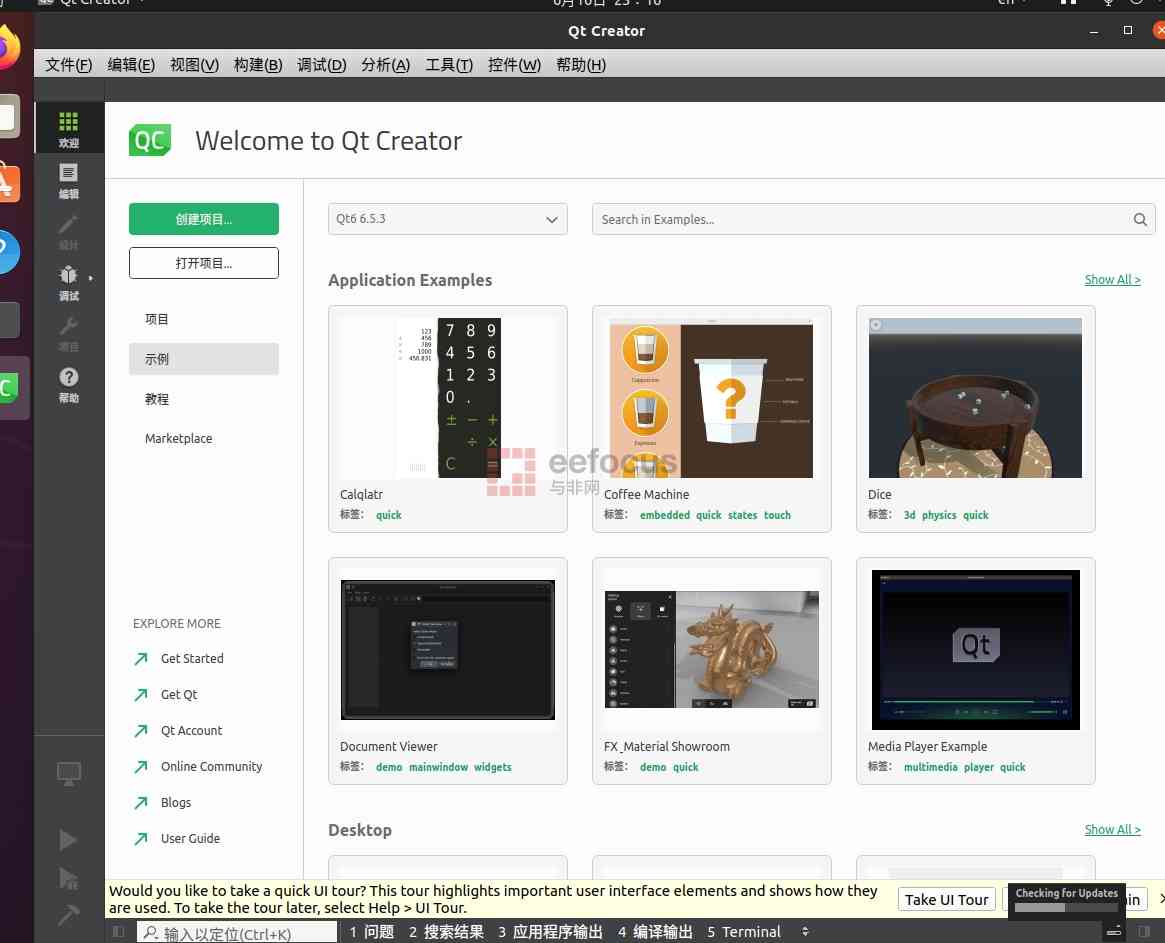Click the Checking for Updates progress bar
Screen dimensions: 1165x943
[x=1066, y=908]
